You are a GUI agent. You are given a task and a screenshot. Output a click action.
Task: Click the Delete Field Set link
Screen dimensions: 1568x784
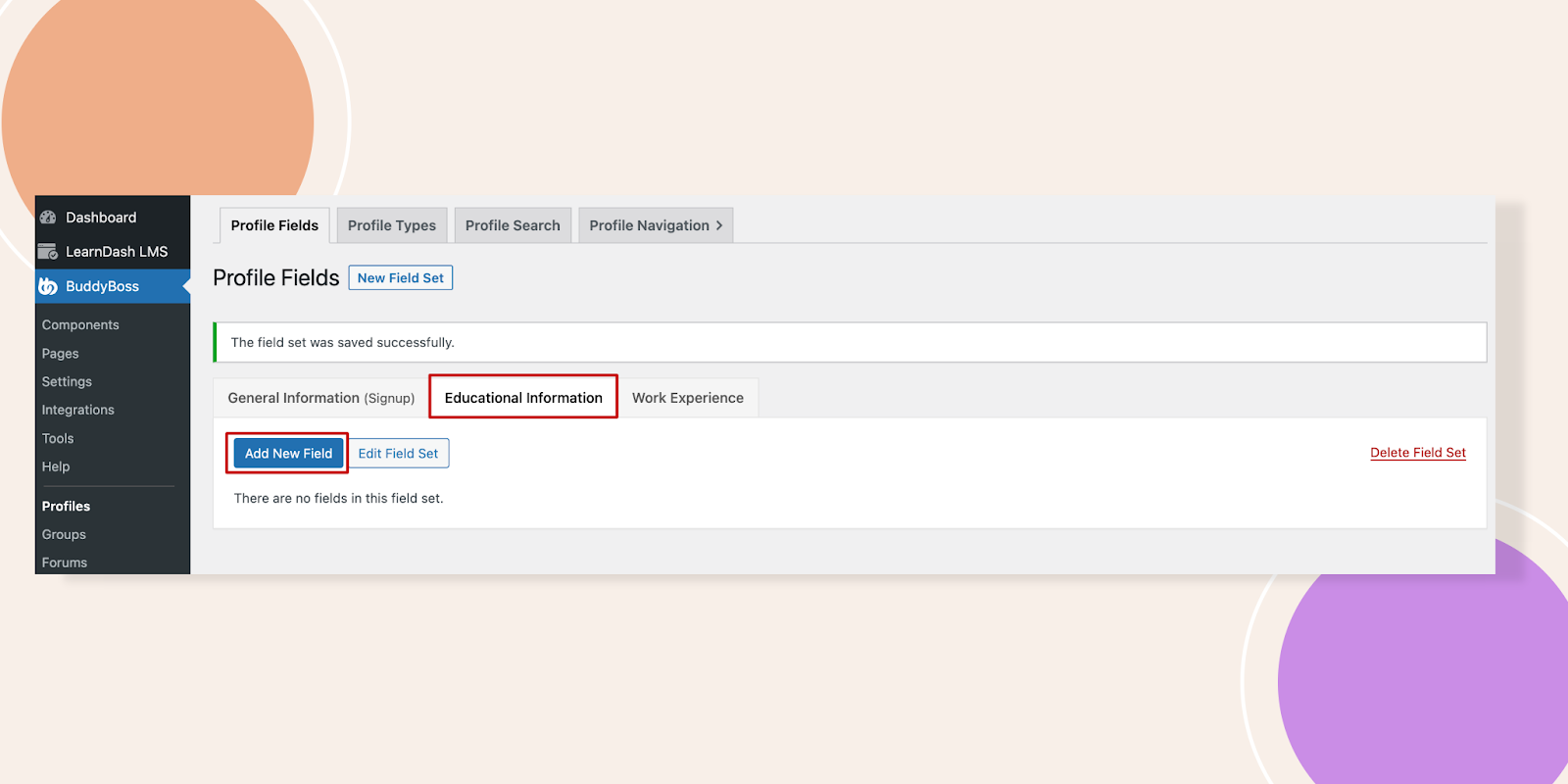pos(1418,453)
